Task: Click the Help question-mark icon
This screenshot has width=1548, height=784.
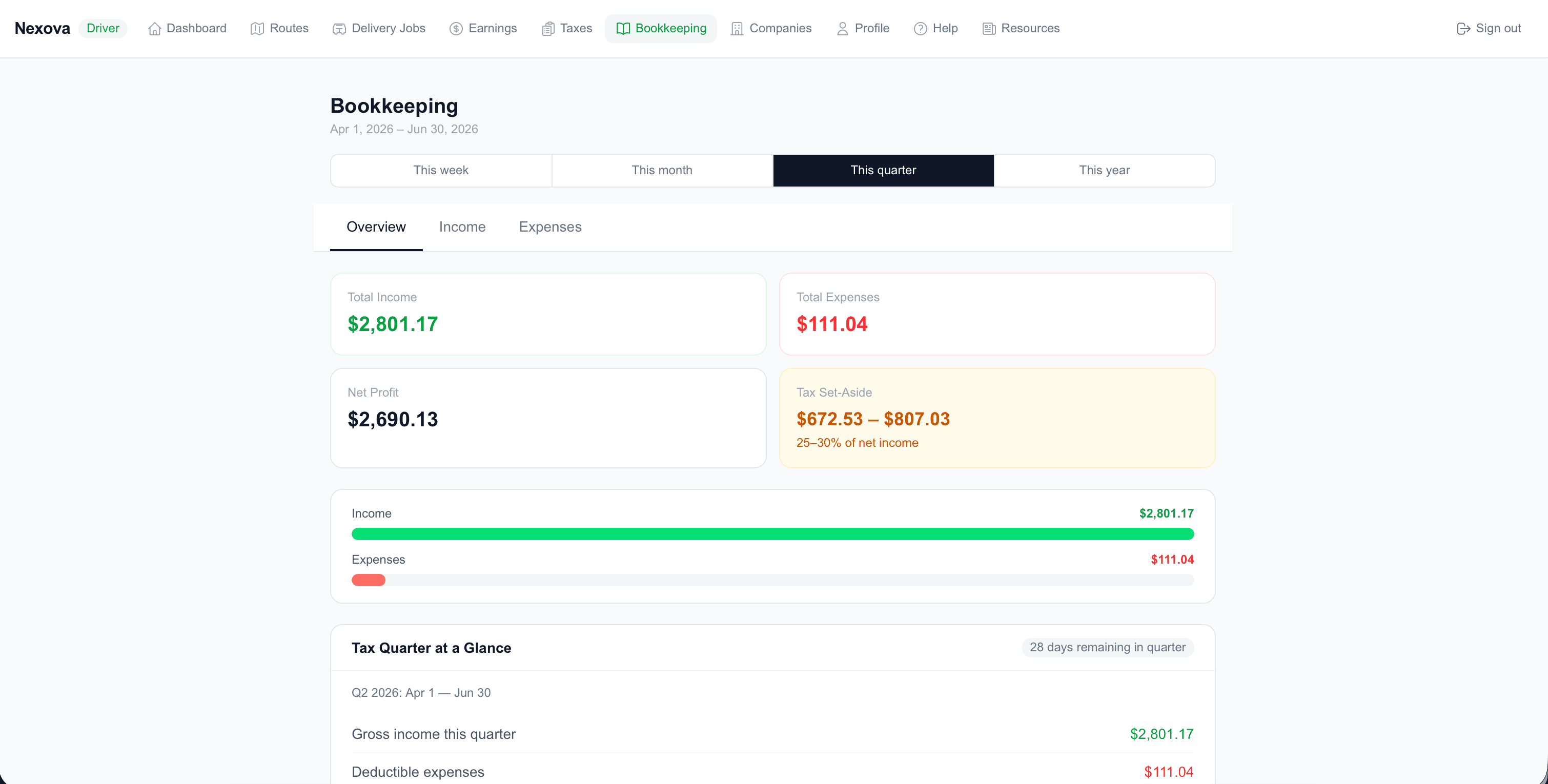Action: (x=921, y=28)
